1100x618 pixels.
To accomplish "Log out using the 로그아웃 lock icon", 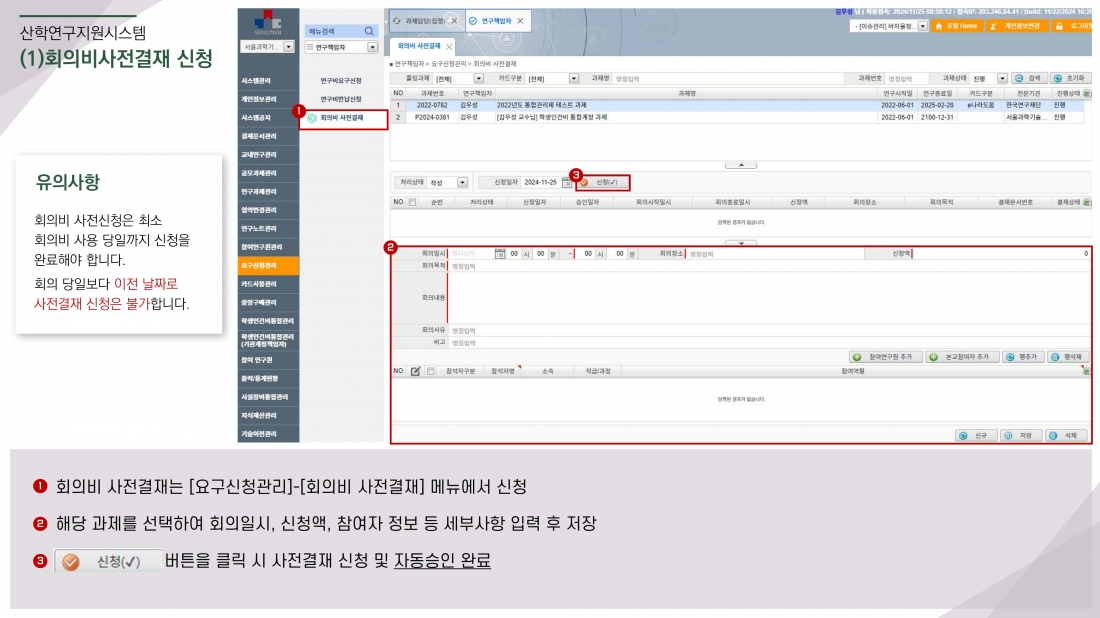I will pos(1058,26).
